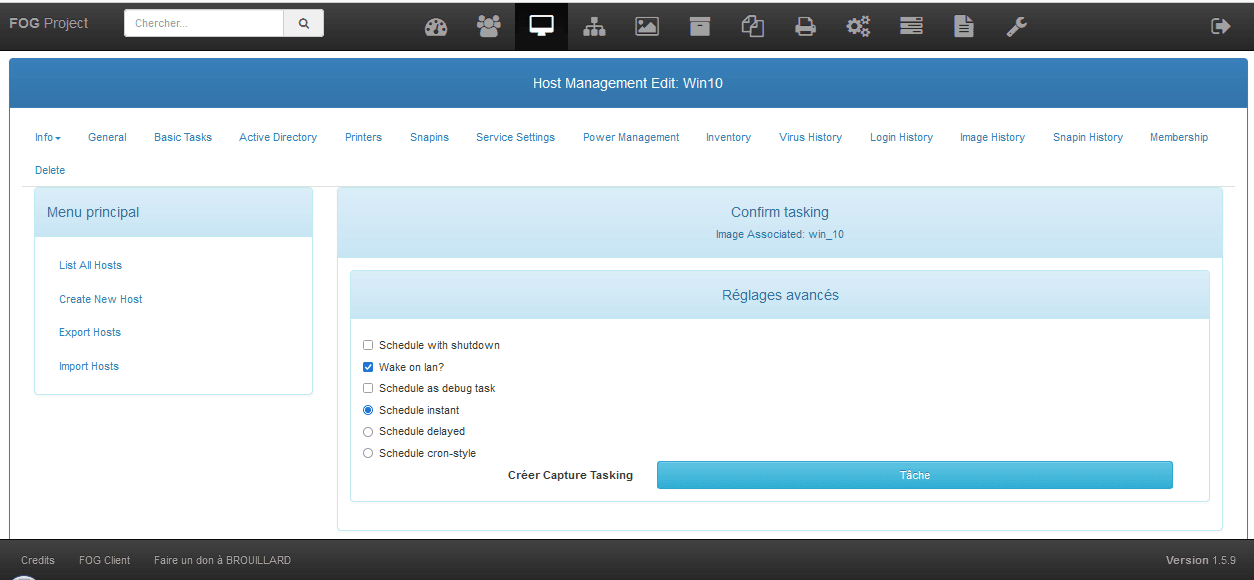This screenshot has width=1254, height=580.
Task: Click the Delete host tab
Action: tap(50, 171)
